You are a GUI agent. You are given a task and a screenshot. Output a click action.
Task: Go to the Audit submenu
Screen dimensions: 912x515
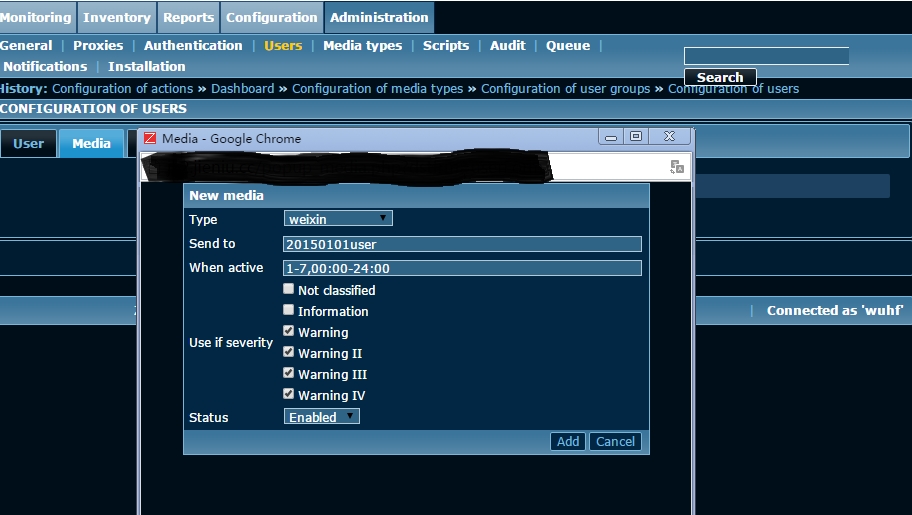tap(508, 45)
